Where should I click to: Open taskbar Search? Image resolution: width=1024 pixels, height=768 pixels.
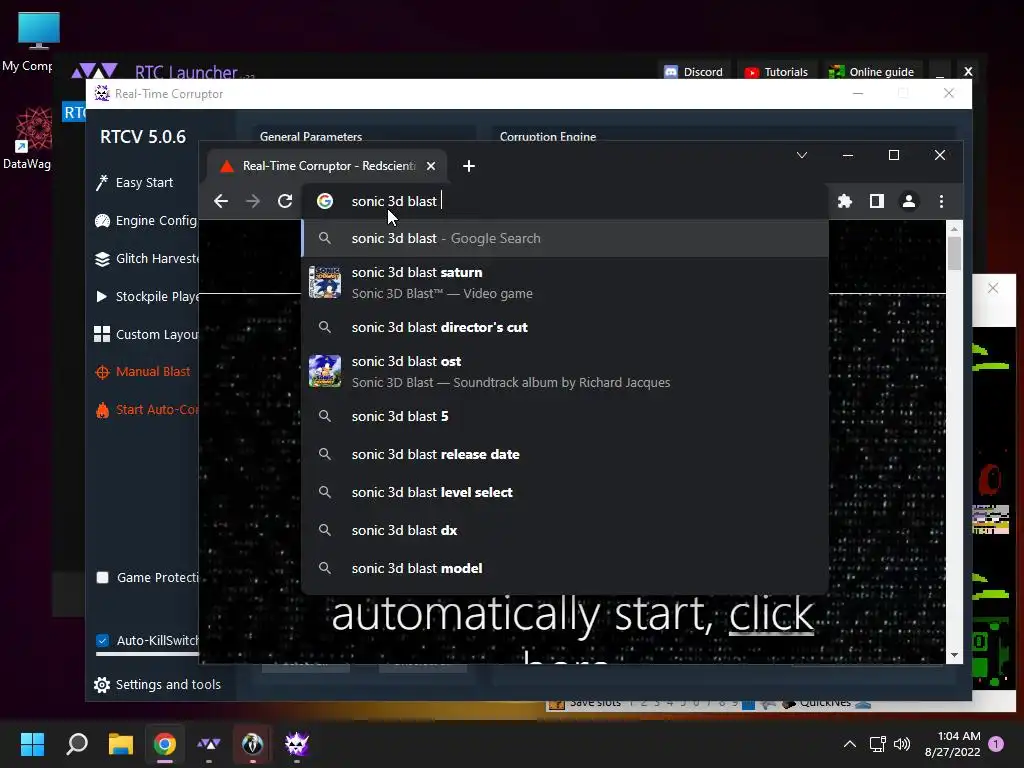click(77, 744)
